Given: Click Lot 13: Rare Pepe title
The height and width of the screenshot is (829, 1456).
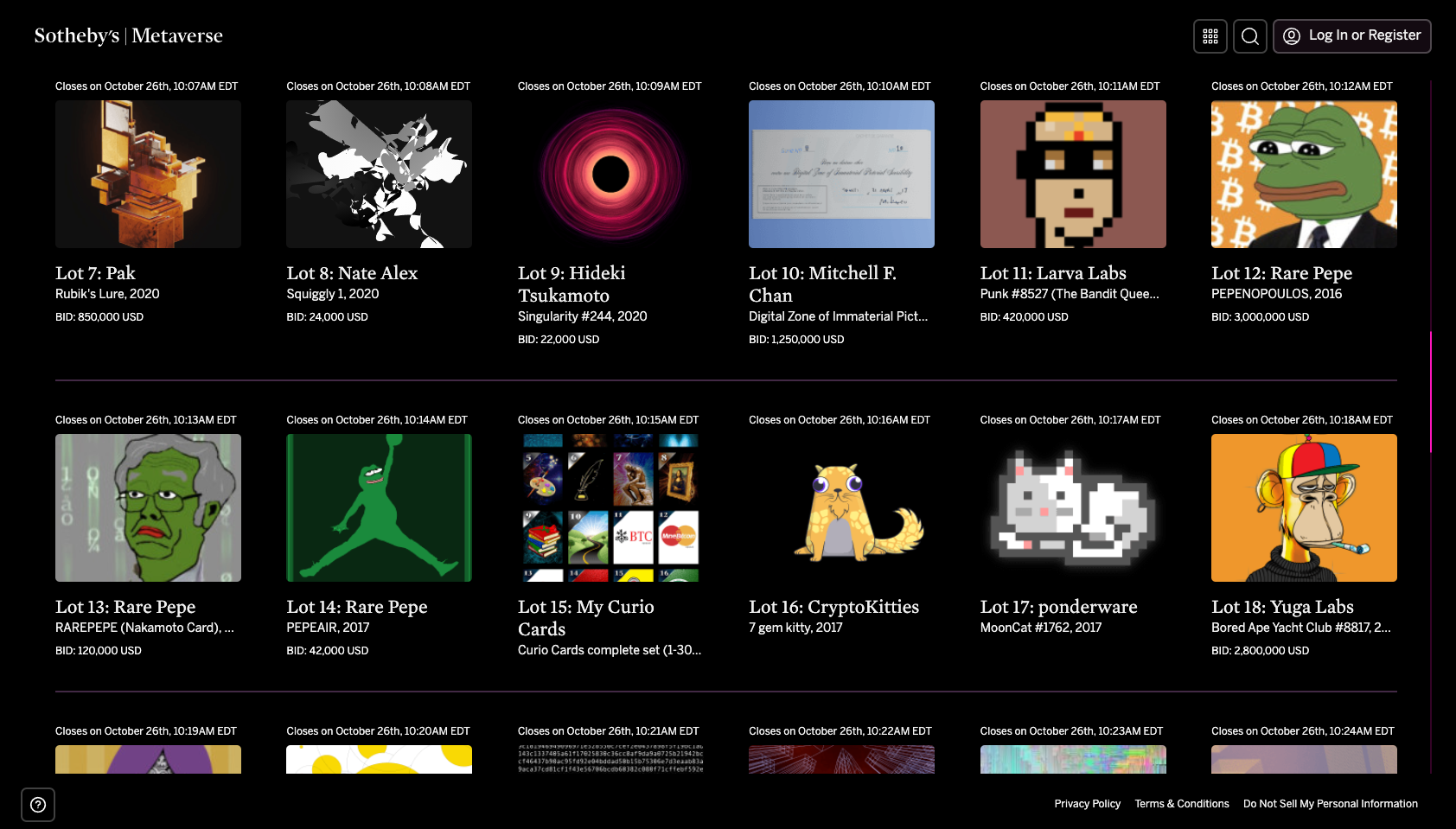Looking at the screenshot, I should [x=125, y=607].
